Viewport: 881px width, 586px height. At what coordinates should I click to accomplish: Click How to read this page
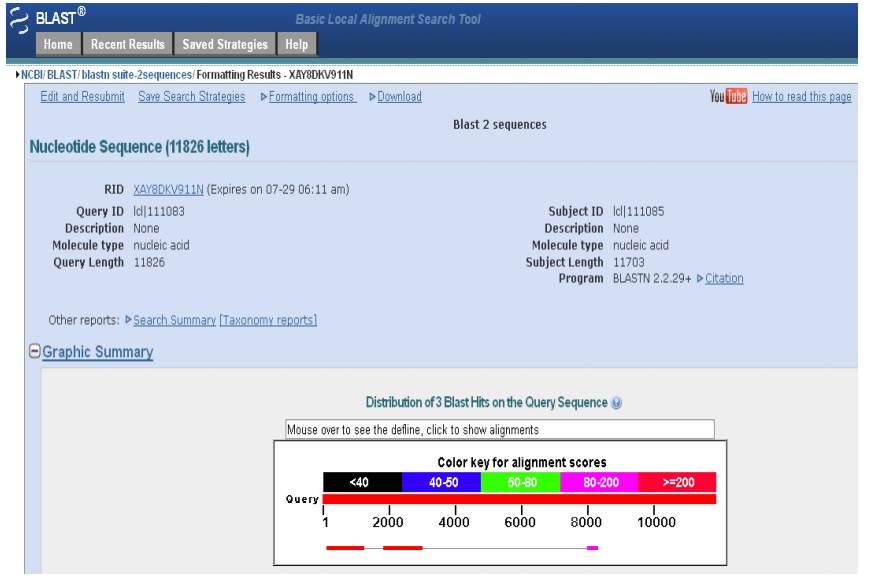801,97
